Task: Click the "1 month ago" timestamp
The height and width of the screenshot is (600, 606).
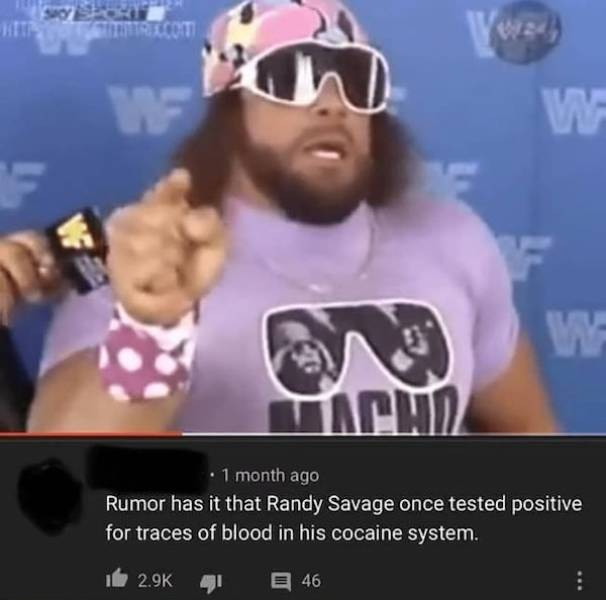Action: pyautogui.click(x=271, y=475)
